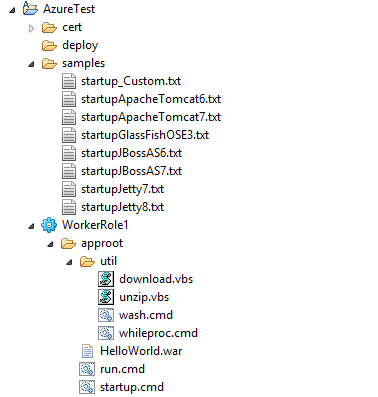
Task: Collapse the WorkerRole1 node
Action: [32, 226]
